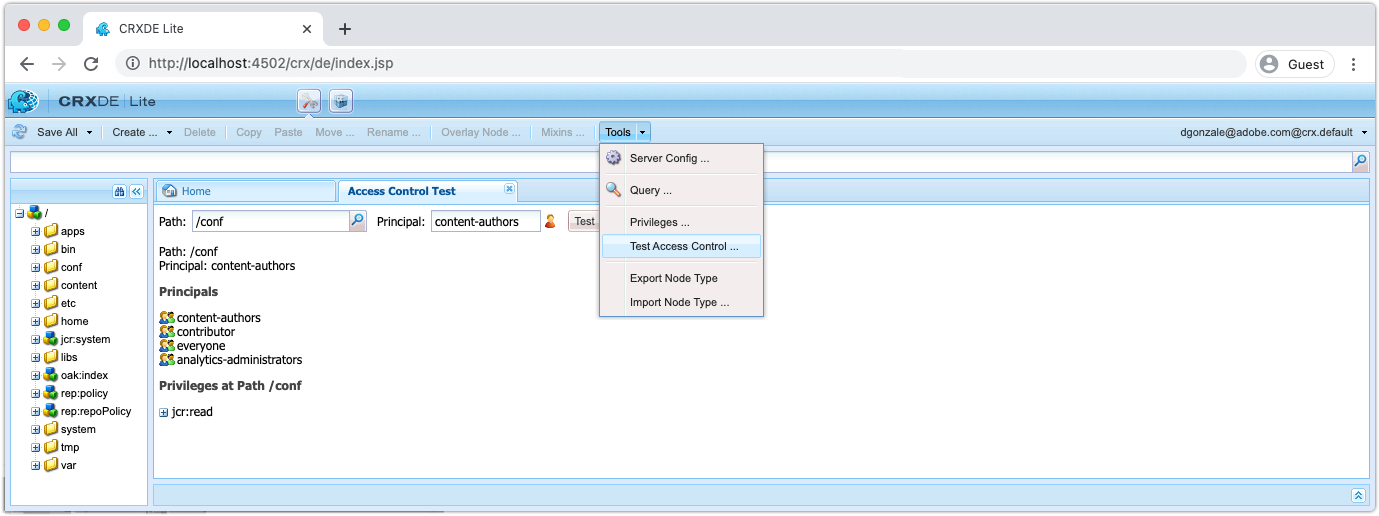This screenshot has height=516, width=1379.
Task: Click the jcr:system node icon
Action: (51, 339)
